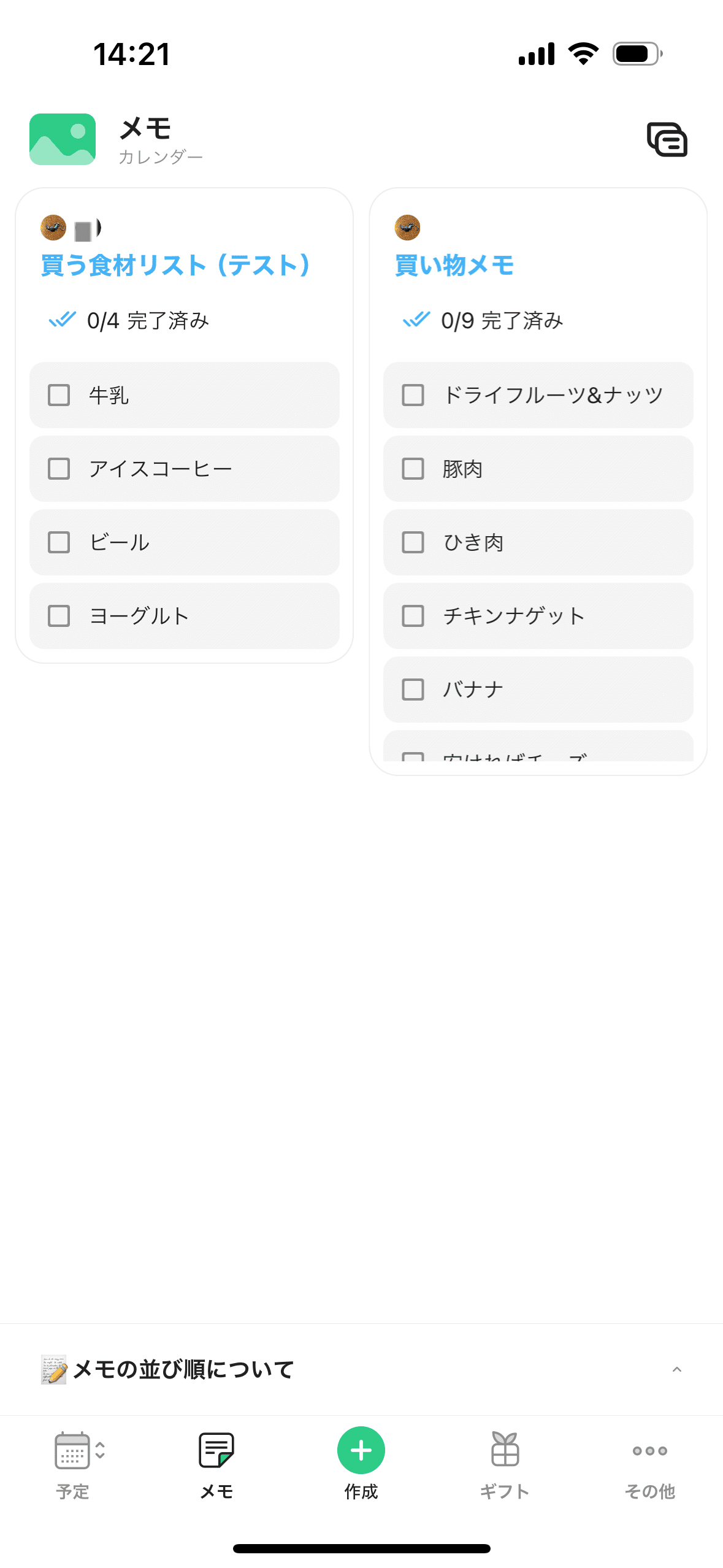This screenshot has width=723, height=1568.
Task: Tap the 予定 calendar icon
Action: click(x=72, y=1450)
